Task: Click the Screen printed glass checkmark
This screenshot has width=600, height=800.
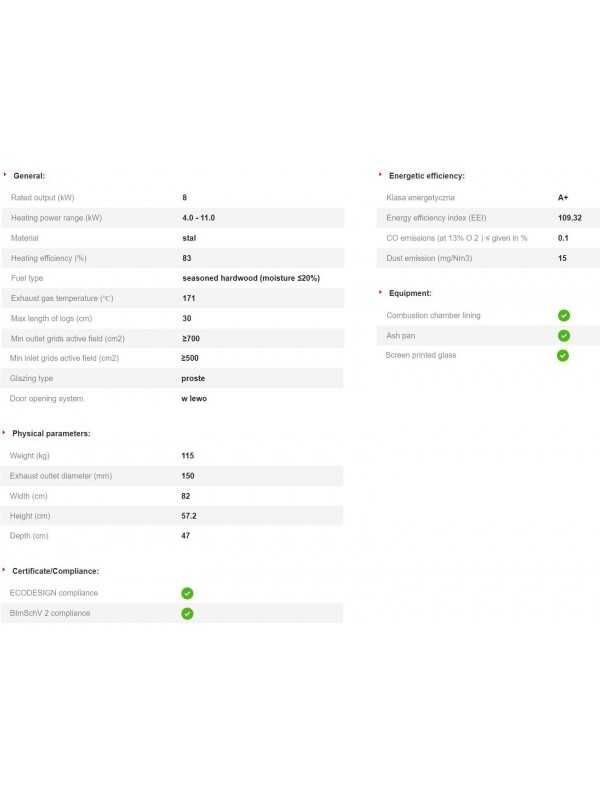Action: coord(563,355)
